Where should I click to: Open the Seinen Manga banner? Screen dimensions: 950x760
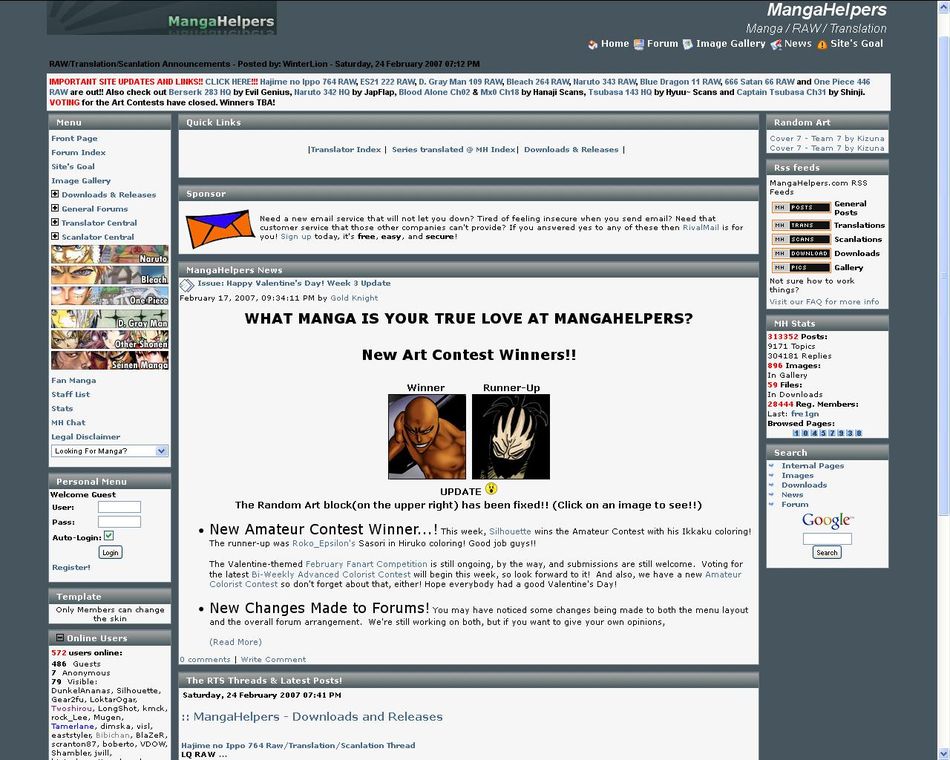[x=110, y=360]
